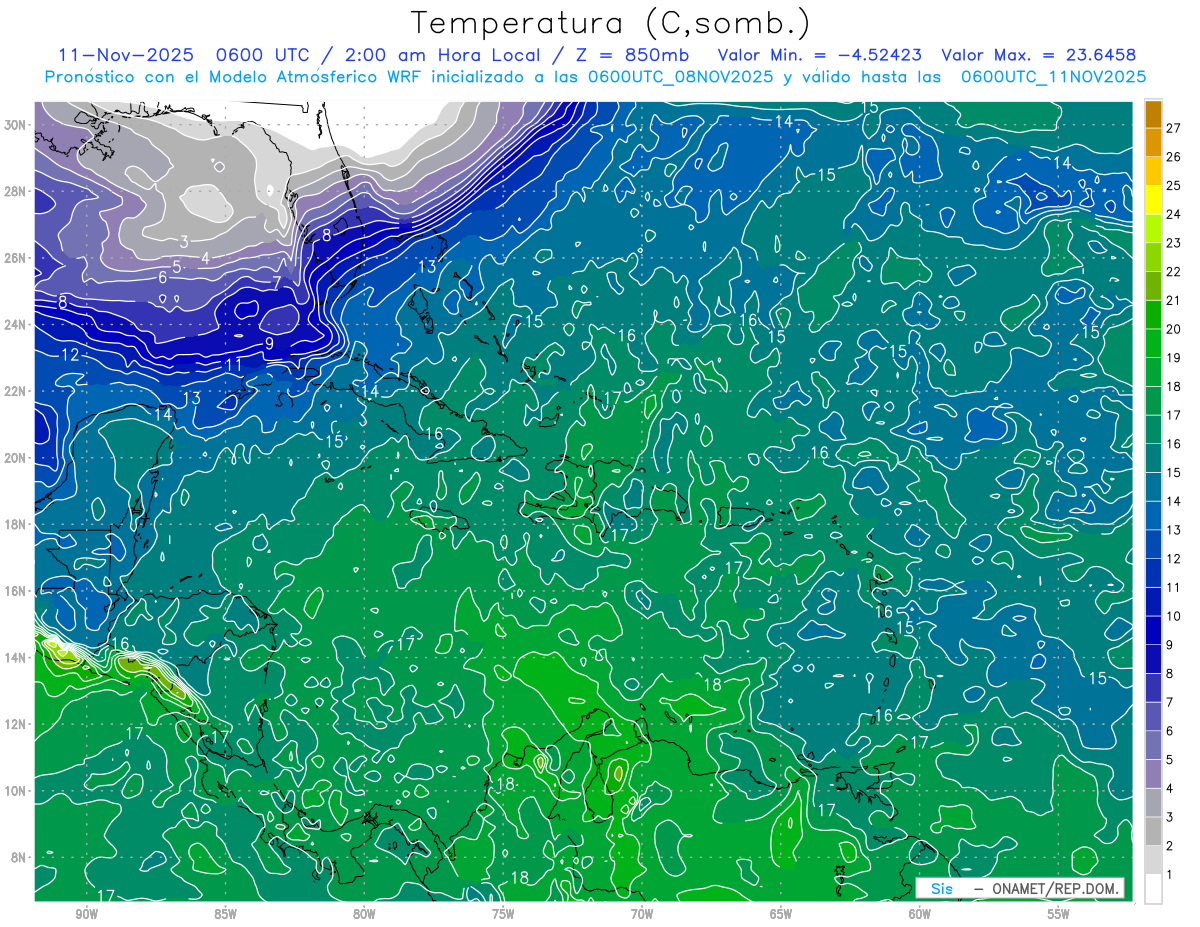
Task: Click initialization time '0600UTC_08NOV2025'
Action: pos(680,77)
